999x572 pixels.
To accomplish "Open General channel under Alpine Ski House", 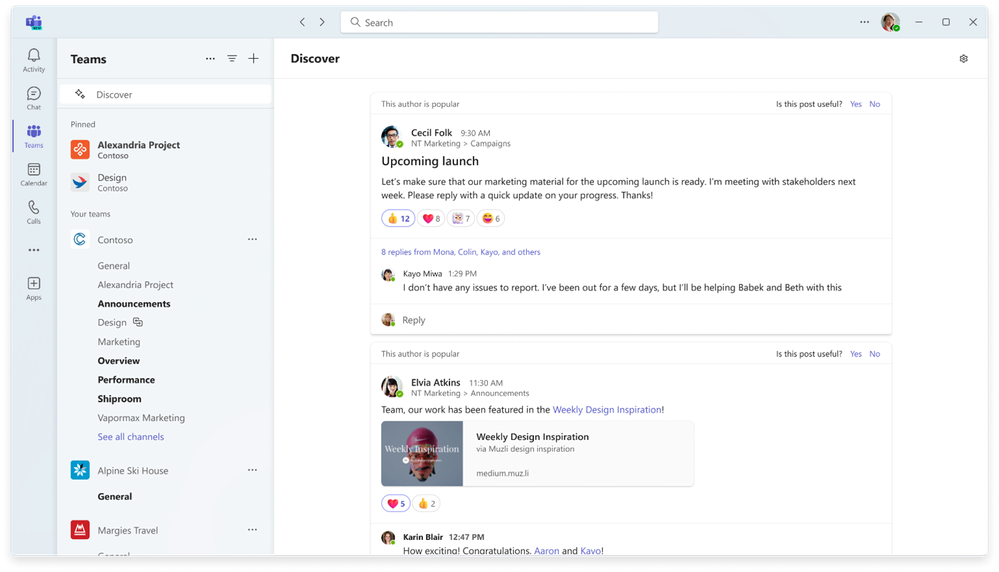I will (x=115, y=496).
